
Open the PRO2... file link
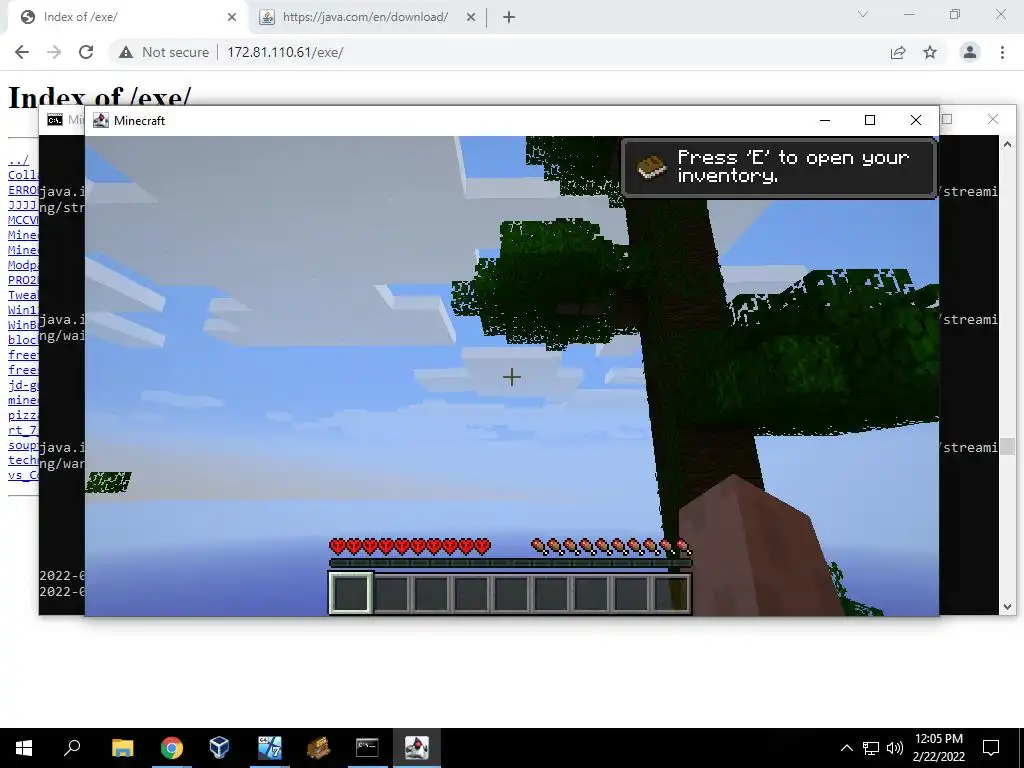pos(23,280)
